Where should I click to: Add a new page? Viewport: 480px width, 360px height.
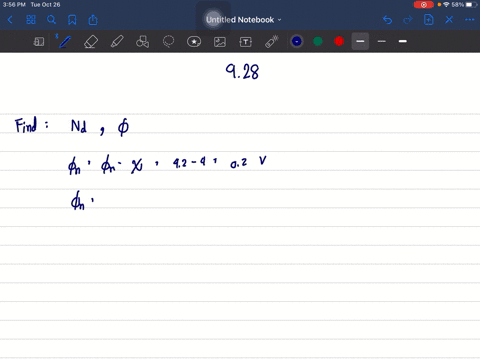pyautogui.click(x=428, y=20)
